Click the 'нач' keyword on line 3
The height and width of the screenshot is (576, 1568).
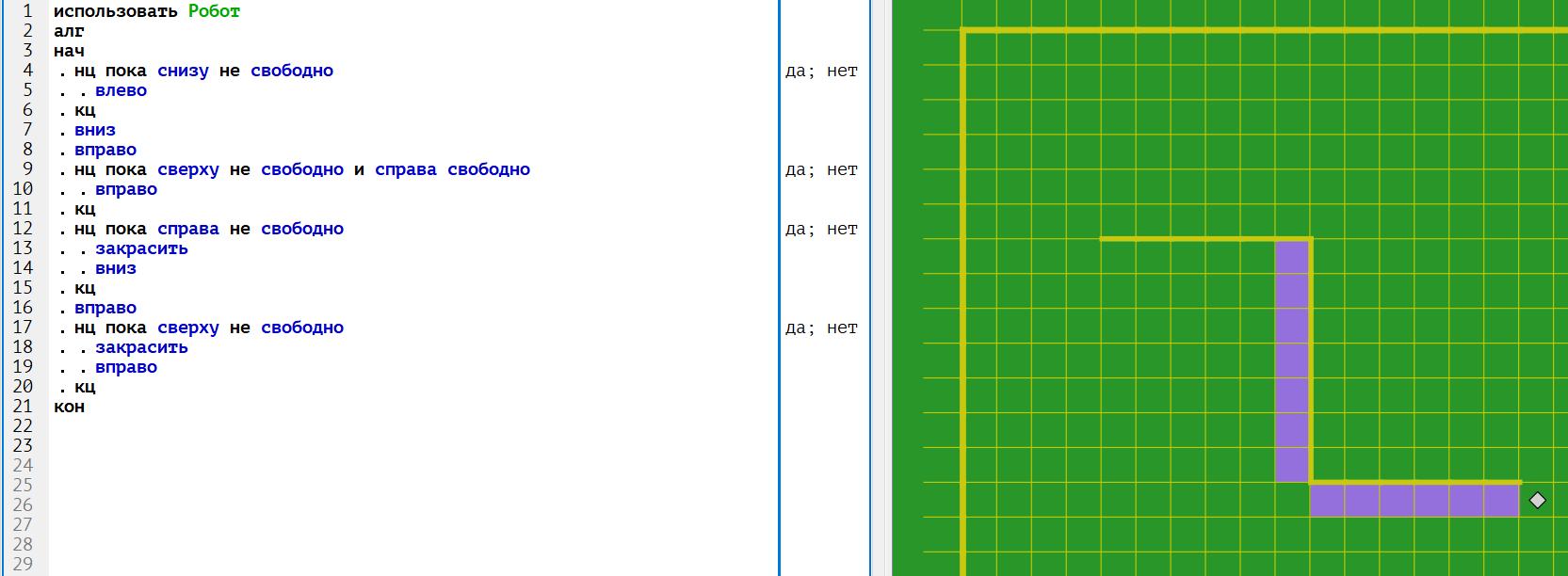click(69, 51)
